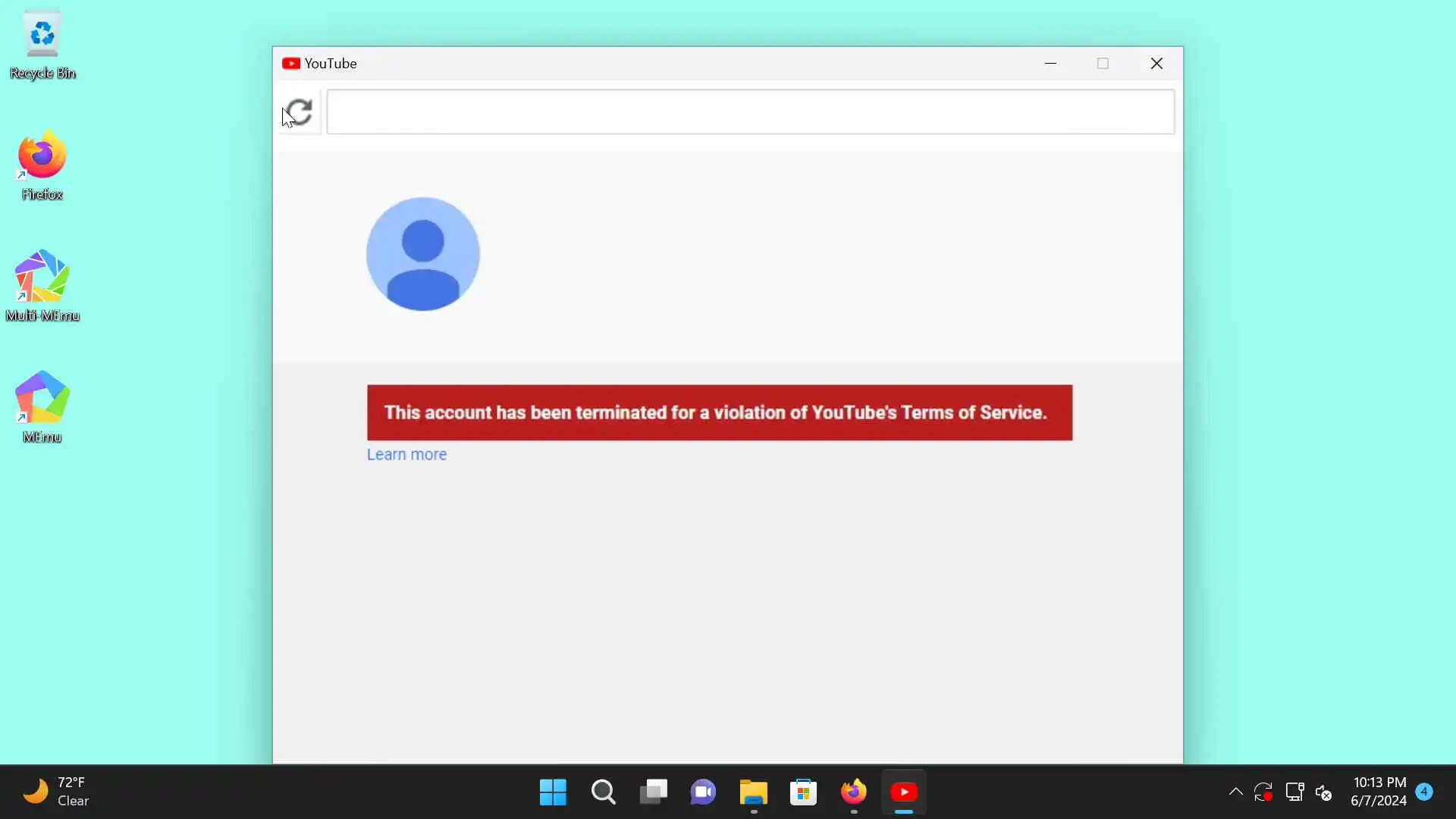
Task: Open the Multi-MEmu desktop shortcut
Action: 42,286
